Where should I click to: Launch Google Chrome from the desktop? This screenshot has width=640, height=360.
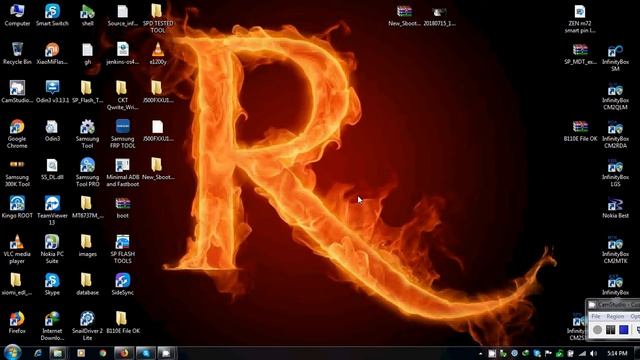pyautogui.click(x=17, y=133)
